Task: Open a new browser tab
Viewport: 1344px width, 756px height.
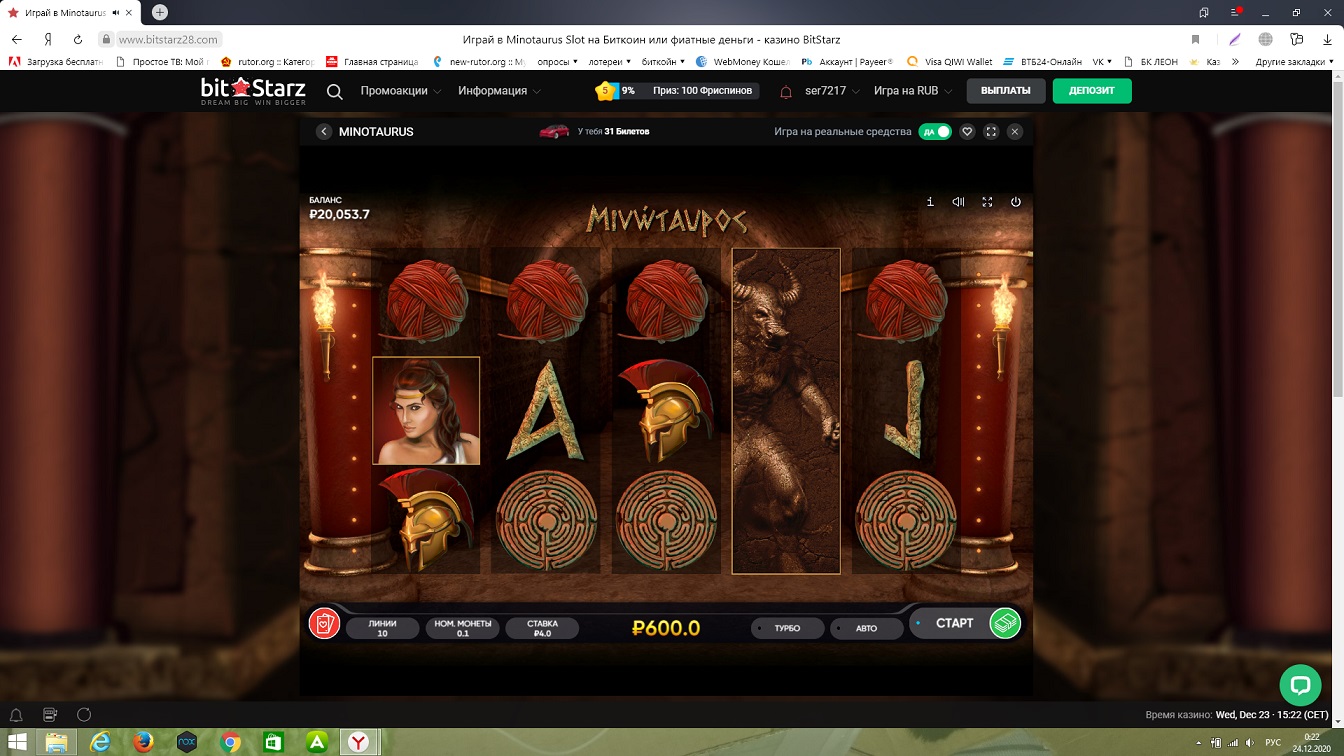Action: [160, 12]
